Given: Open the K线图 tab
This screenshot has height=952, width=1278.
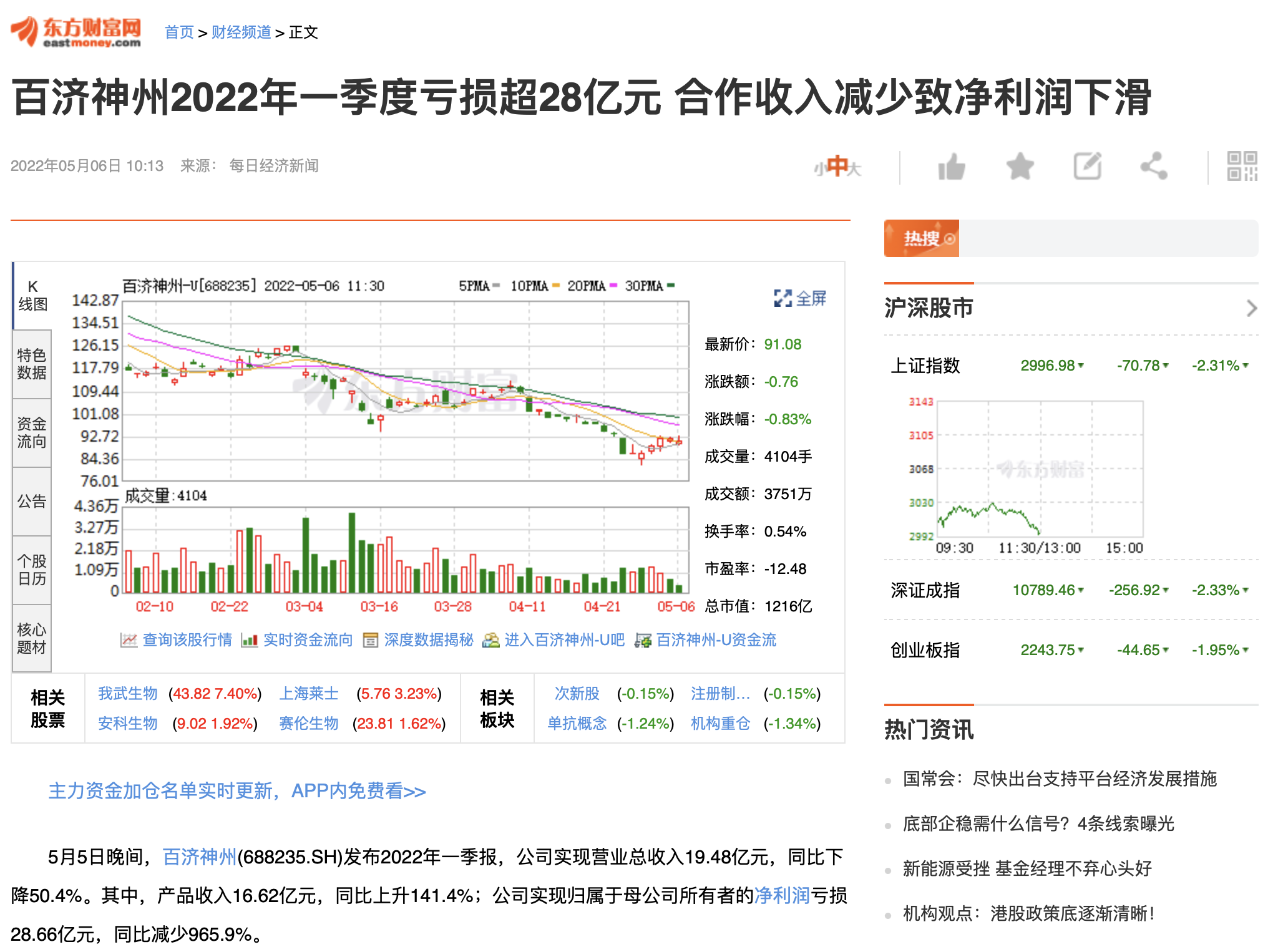Looking at the screenshot, I should 32,296.
